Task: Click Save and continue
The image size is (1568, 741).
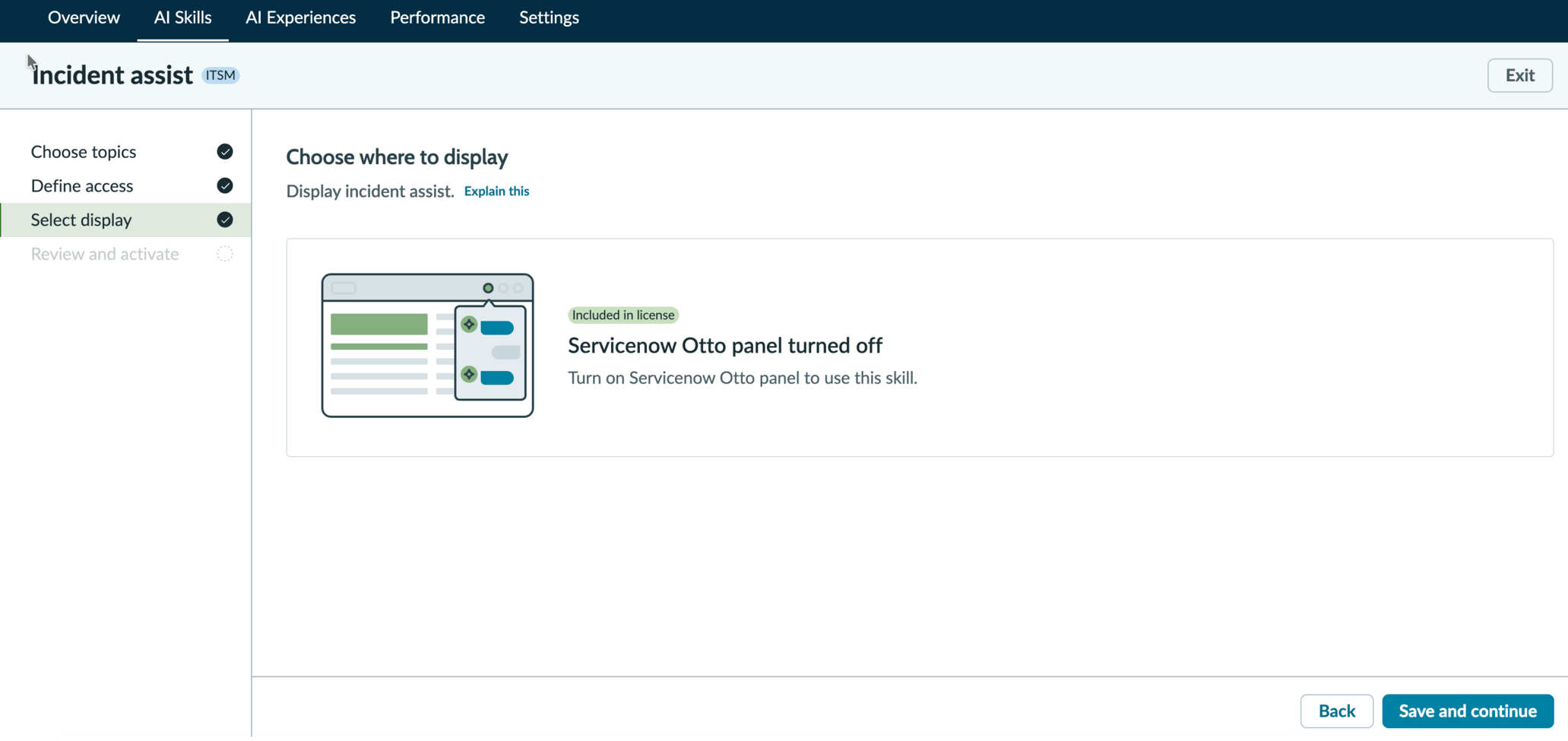Action: click(x=1468, y=711)
